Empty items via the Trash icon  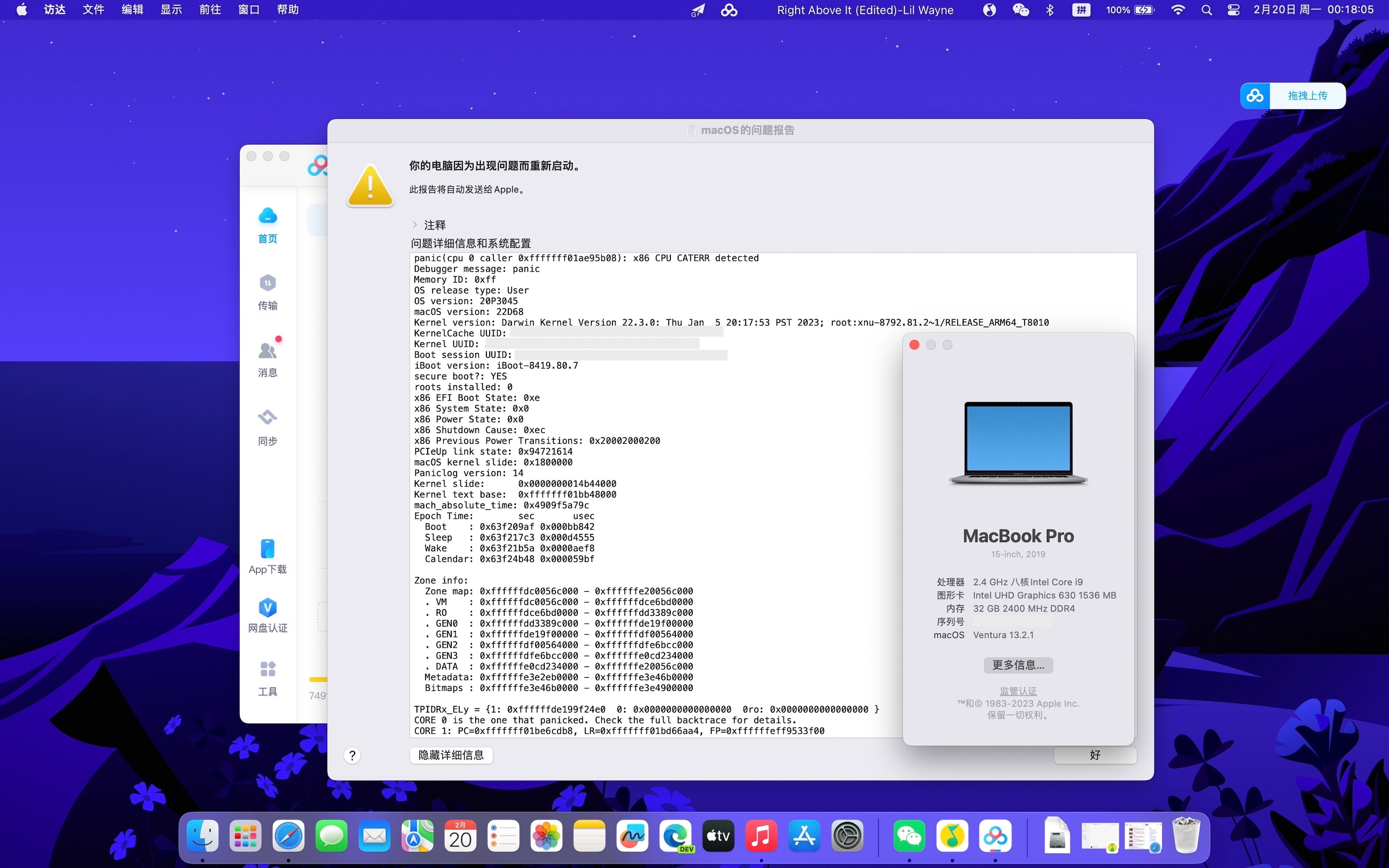(1186, 836)
